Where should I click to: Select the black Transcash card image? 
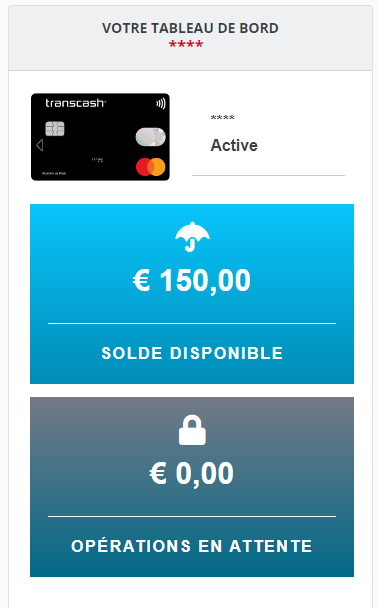coord(100,137)
